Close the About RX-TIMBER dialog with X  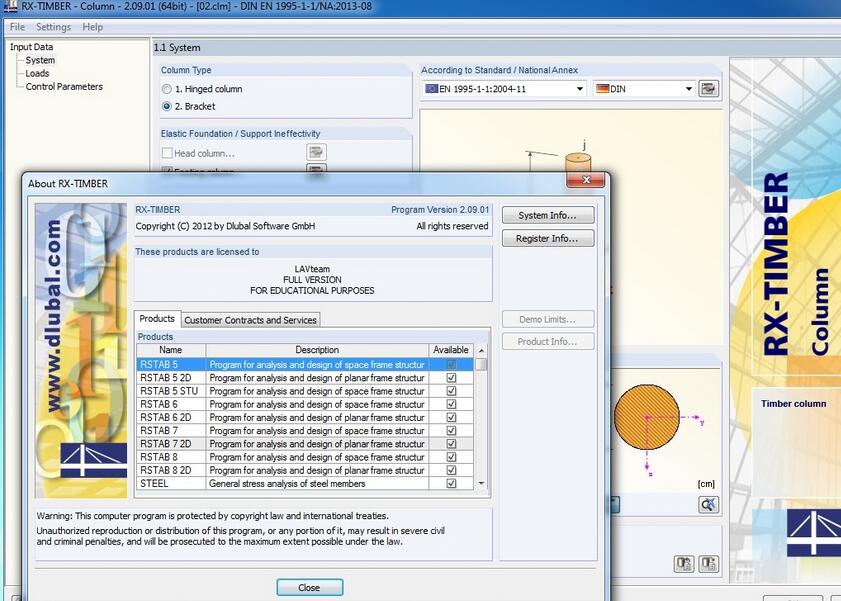pos(586,180)
